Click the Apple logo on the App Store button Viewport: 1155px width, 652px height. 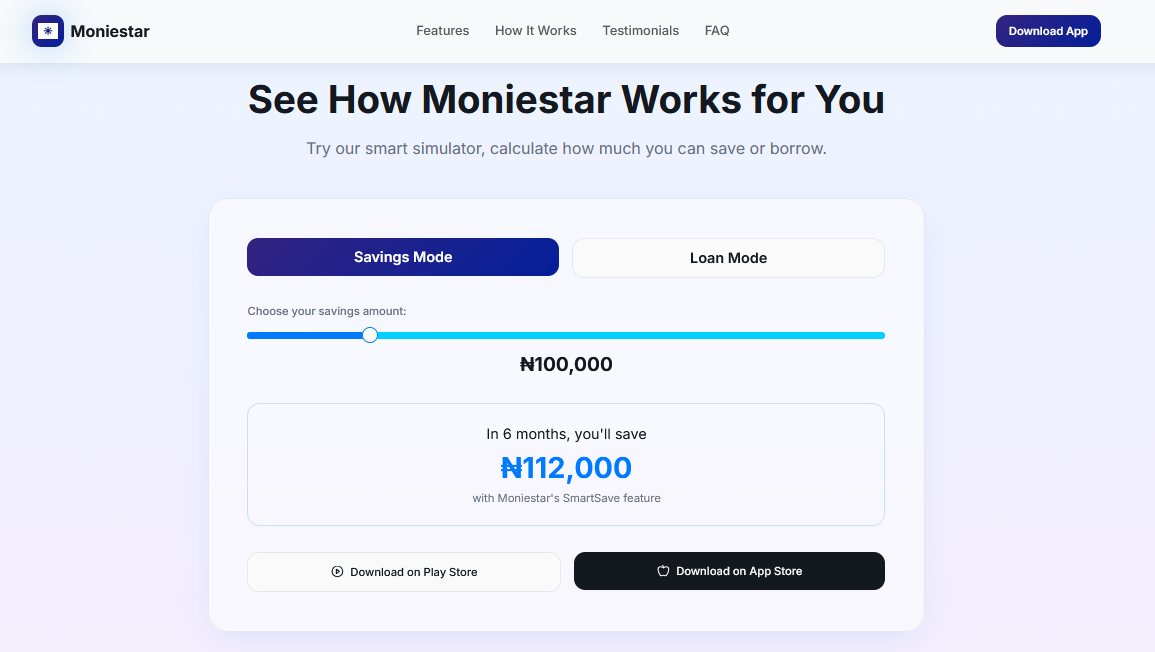pyautogui.click(x=663, y=570)
